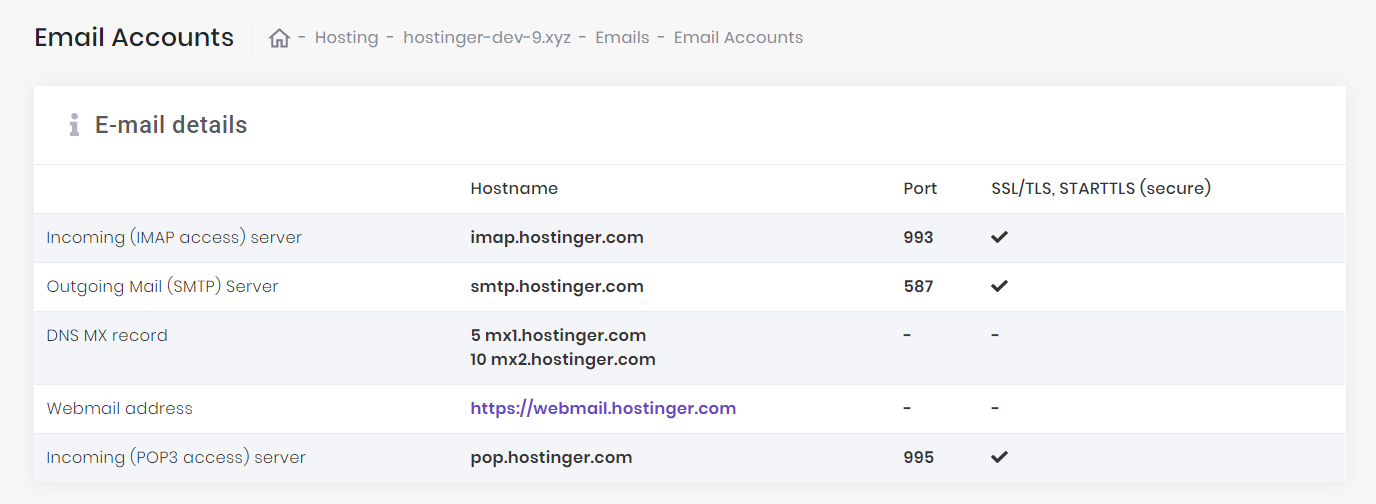Select the smtp.hostinger.com hostname text
The height and width of the screenshot is (504, 1376).
pyautogui.click(x=557, y=286)
